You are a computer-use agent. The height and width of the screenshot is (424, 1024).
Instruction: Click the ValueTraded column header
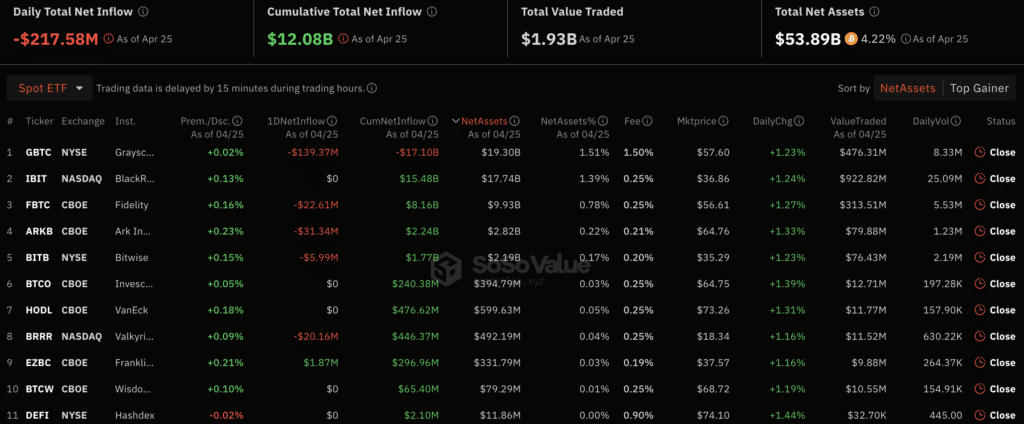click(858, 121)
